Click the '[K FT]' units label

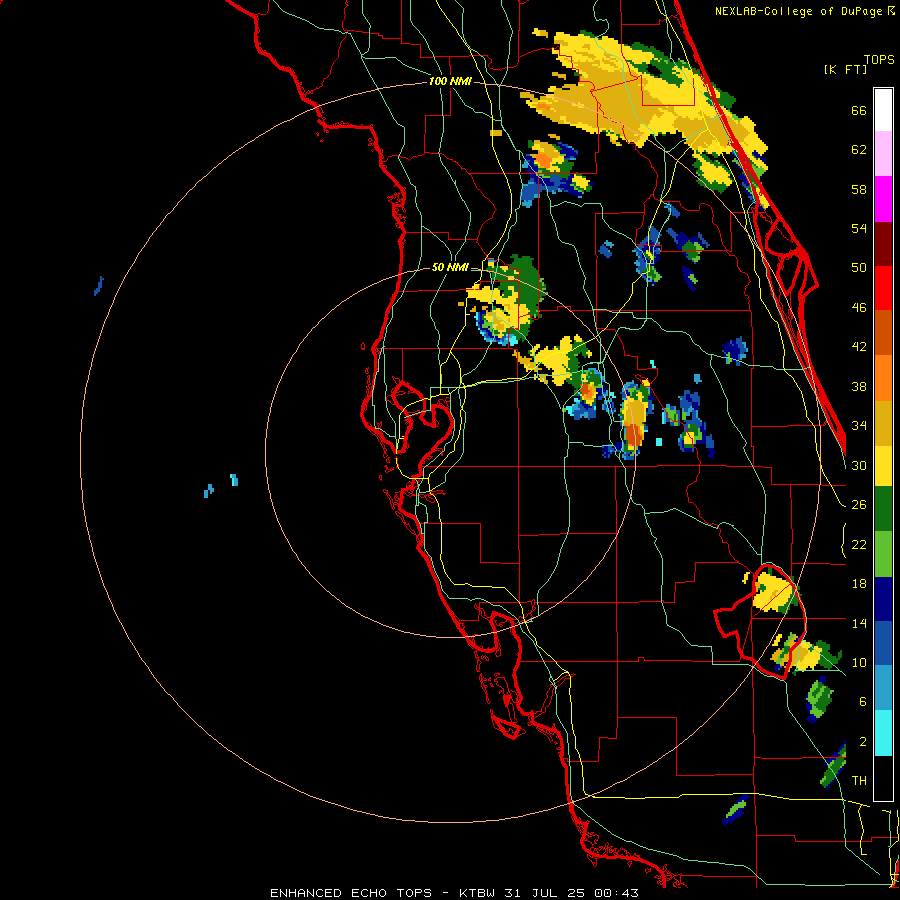tap(845, 70)
